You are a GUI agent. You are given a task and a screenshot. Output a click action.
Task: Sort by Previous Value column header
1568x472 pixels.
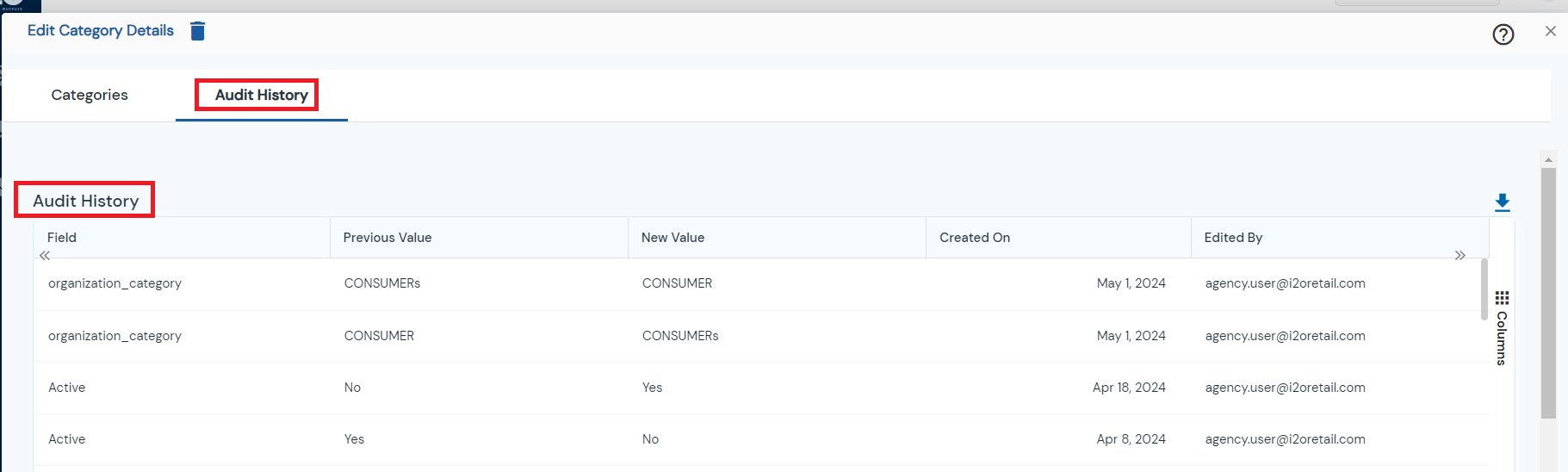click(387, 238)
